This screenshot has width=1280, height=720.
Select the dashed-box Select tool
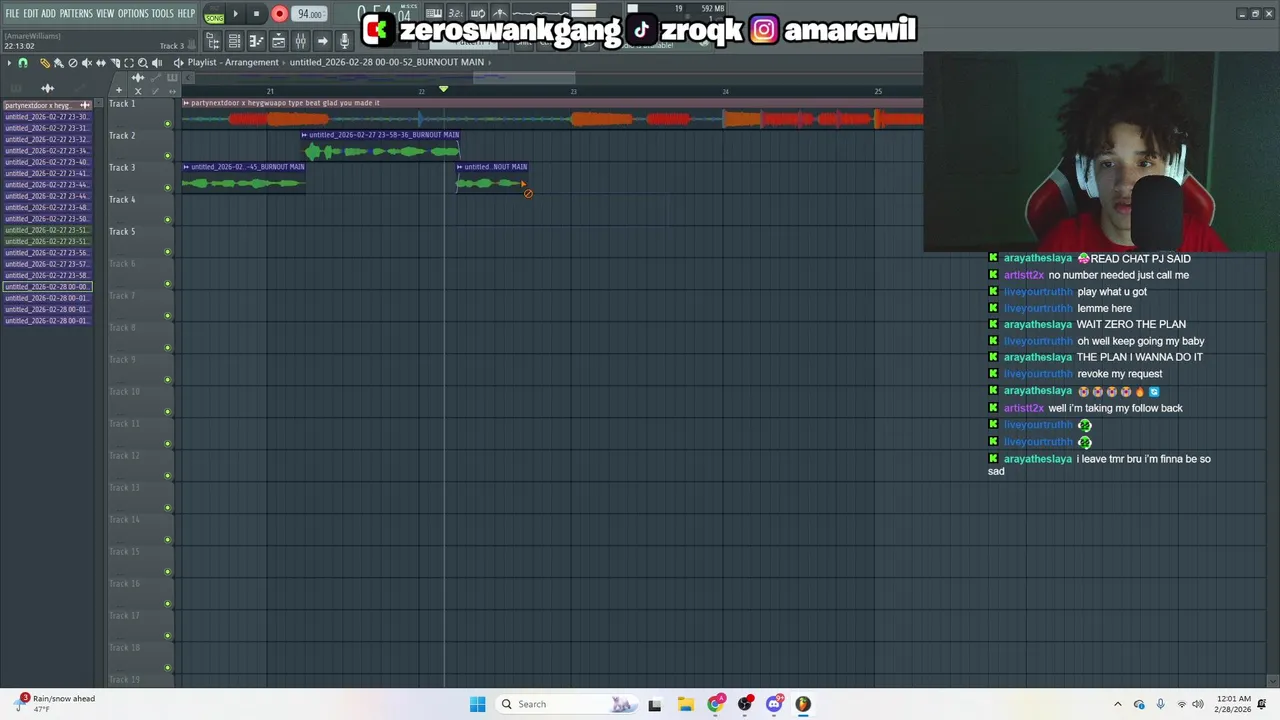tap(129, 63)
